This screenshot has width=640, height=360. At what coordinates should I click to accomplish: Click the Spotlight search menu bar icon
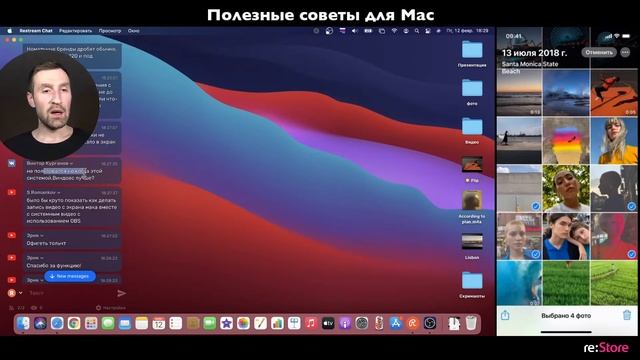click(x=416, y=31)
